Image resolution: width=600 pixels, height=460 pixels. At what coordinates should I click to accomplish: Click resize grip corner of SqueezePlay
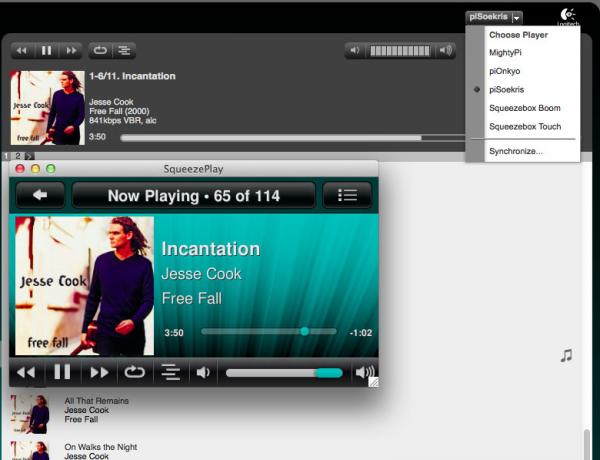click(373, 382)
